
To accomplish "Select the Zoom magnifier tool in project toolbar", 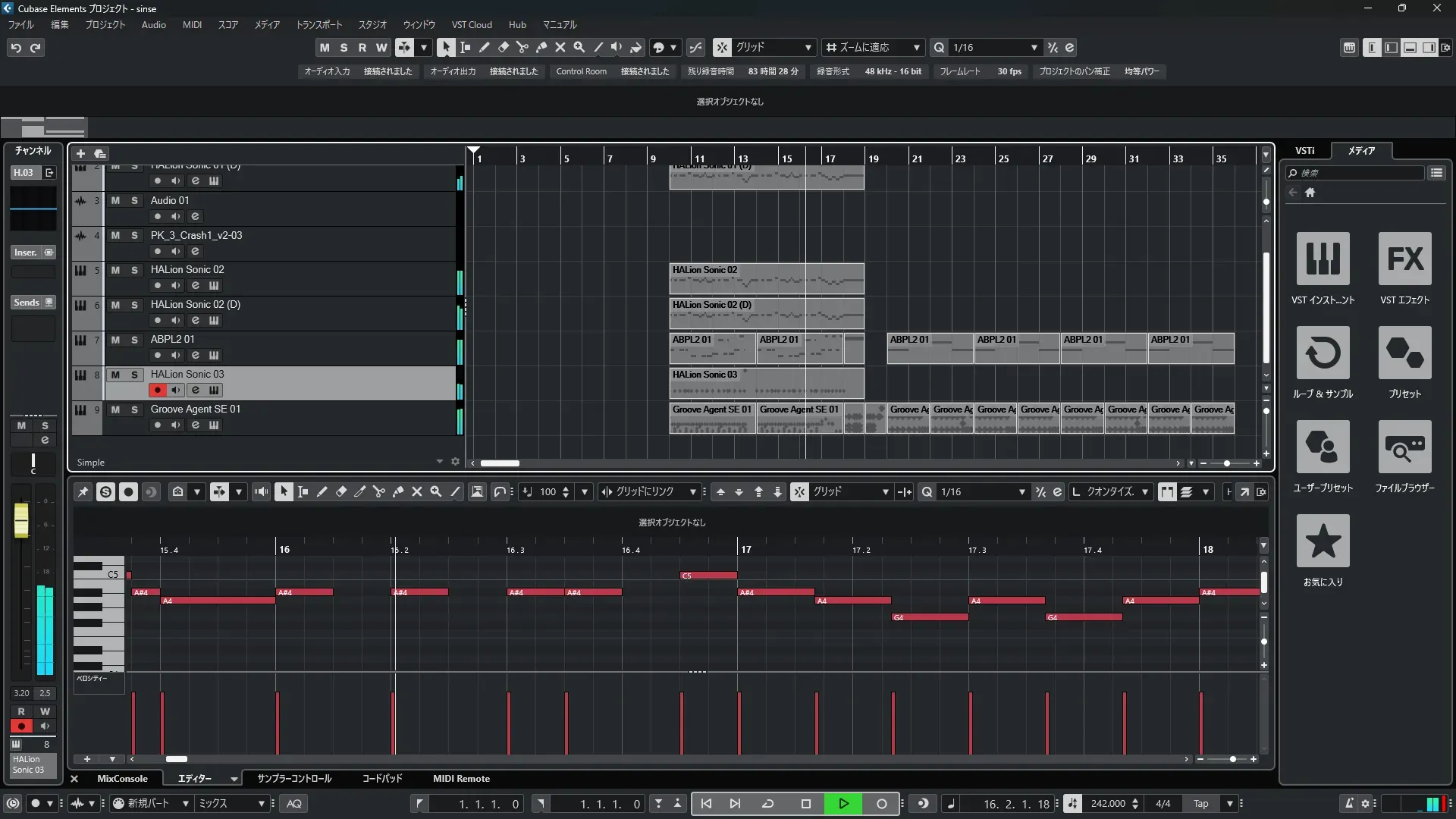I will pos(579,47).
